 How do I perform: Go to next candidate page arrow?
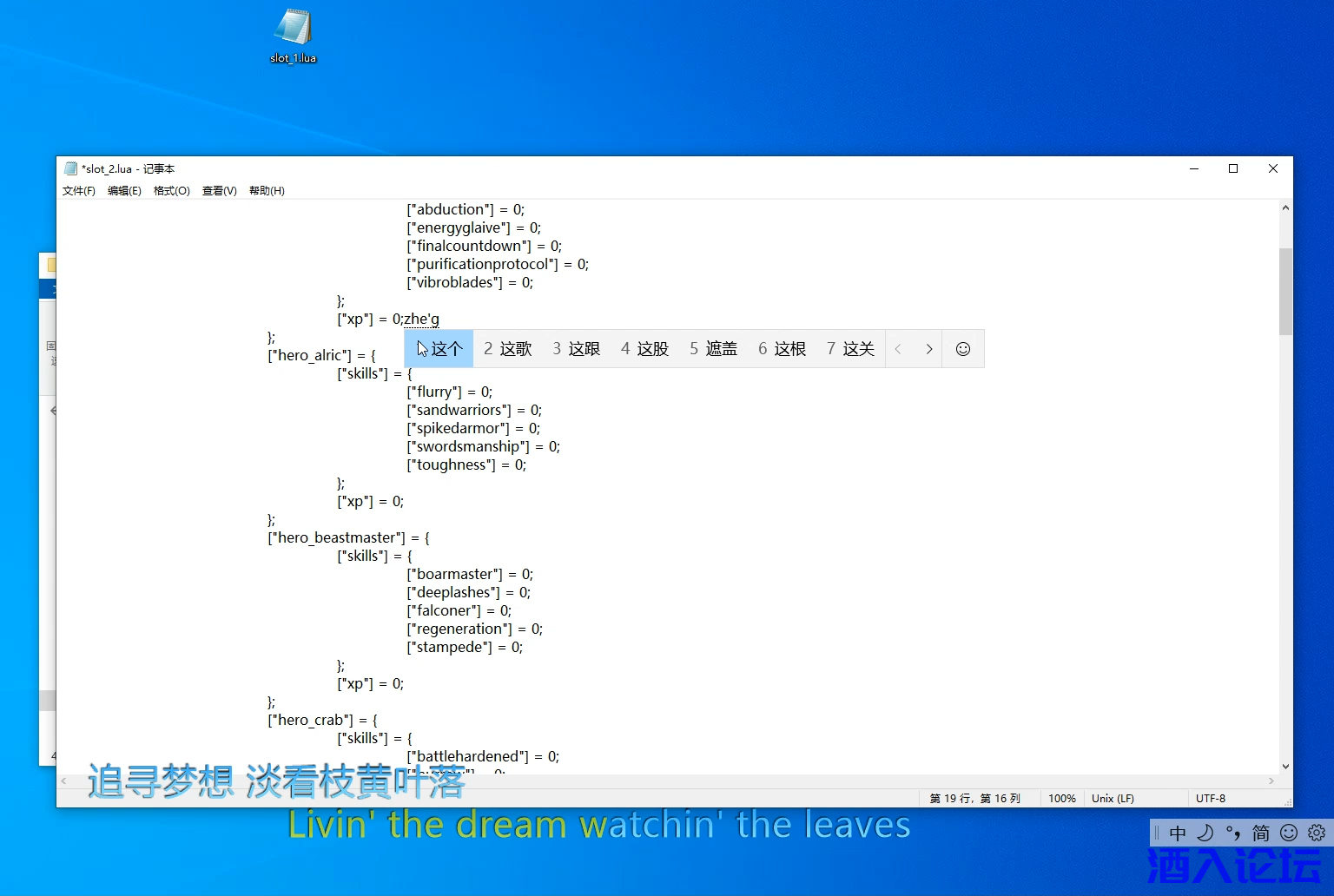pos(928,349)
